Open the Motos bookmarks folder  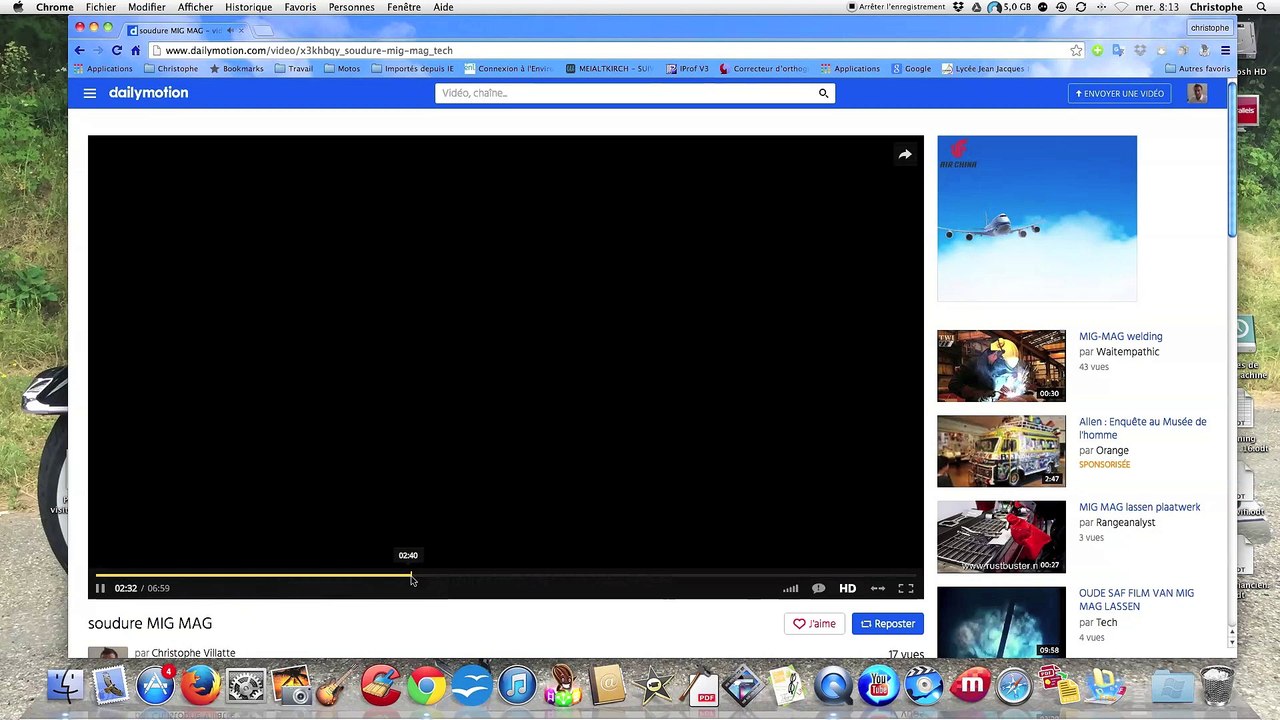342,69
